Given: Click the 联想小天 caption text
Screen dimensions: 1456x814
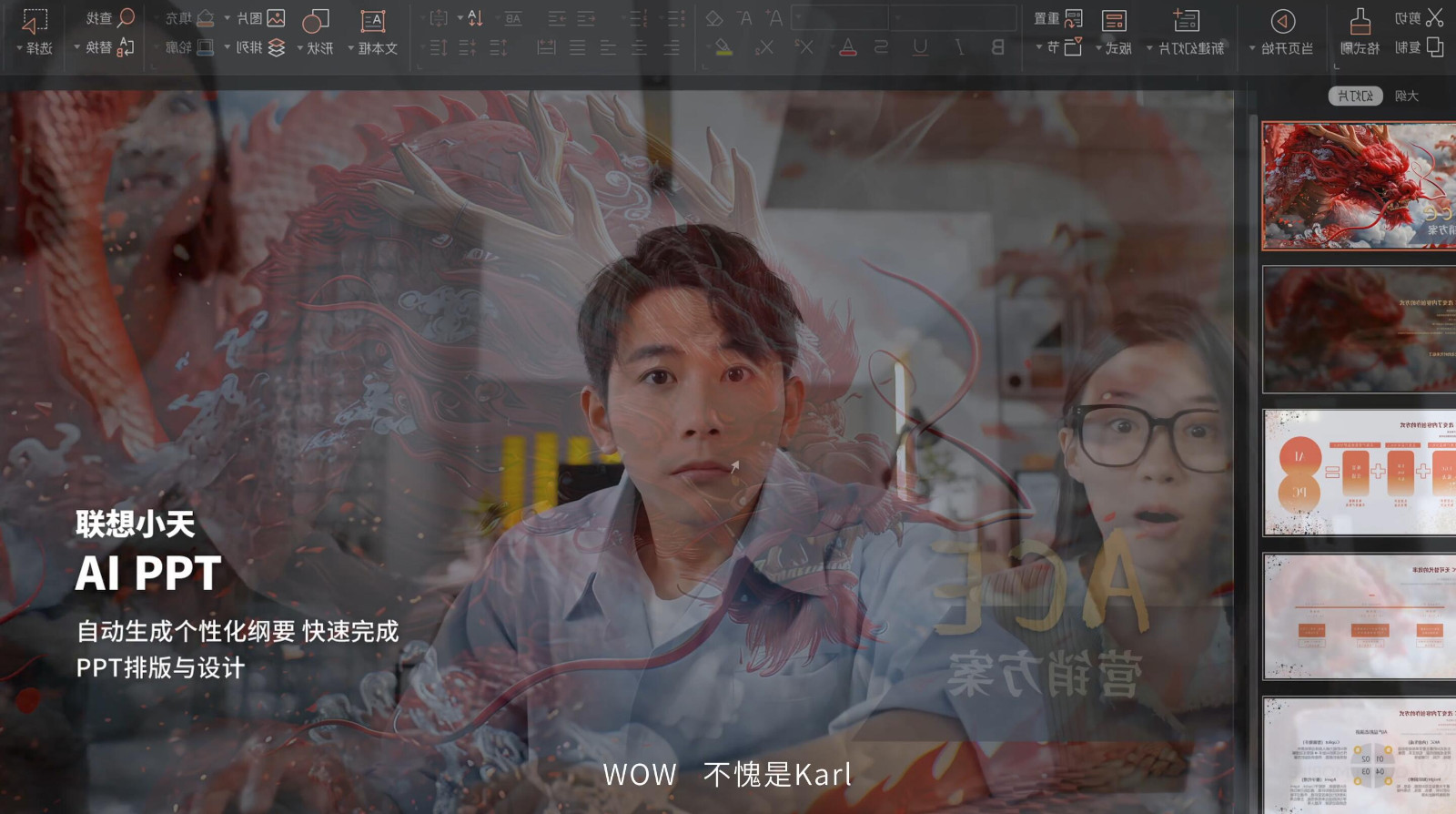Looking at the screenshot, I should (136, 524).
